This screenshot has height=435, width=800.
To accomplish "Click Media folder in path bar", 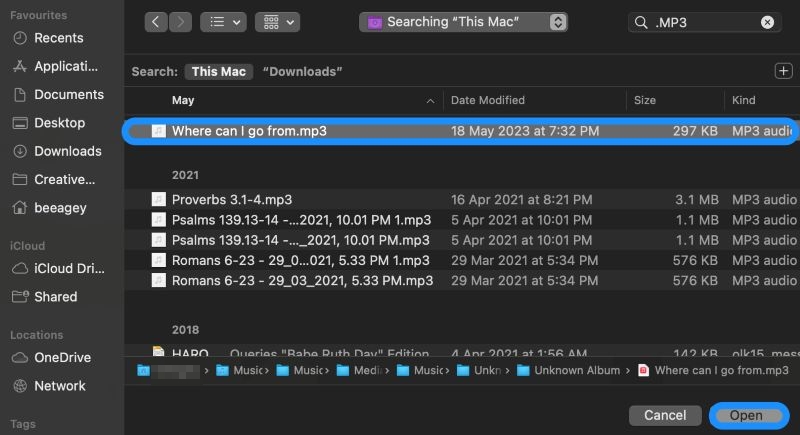I will coord(360,370).
